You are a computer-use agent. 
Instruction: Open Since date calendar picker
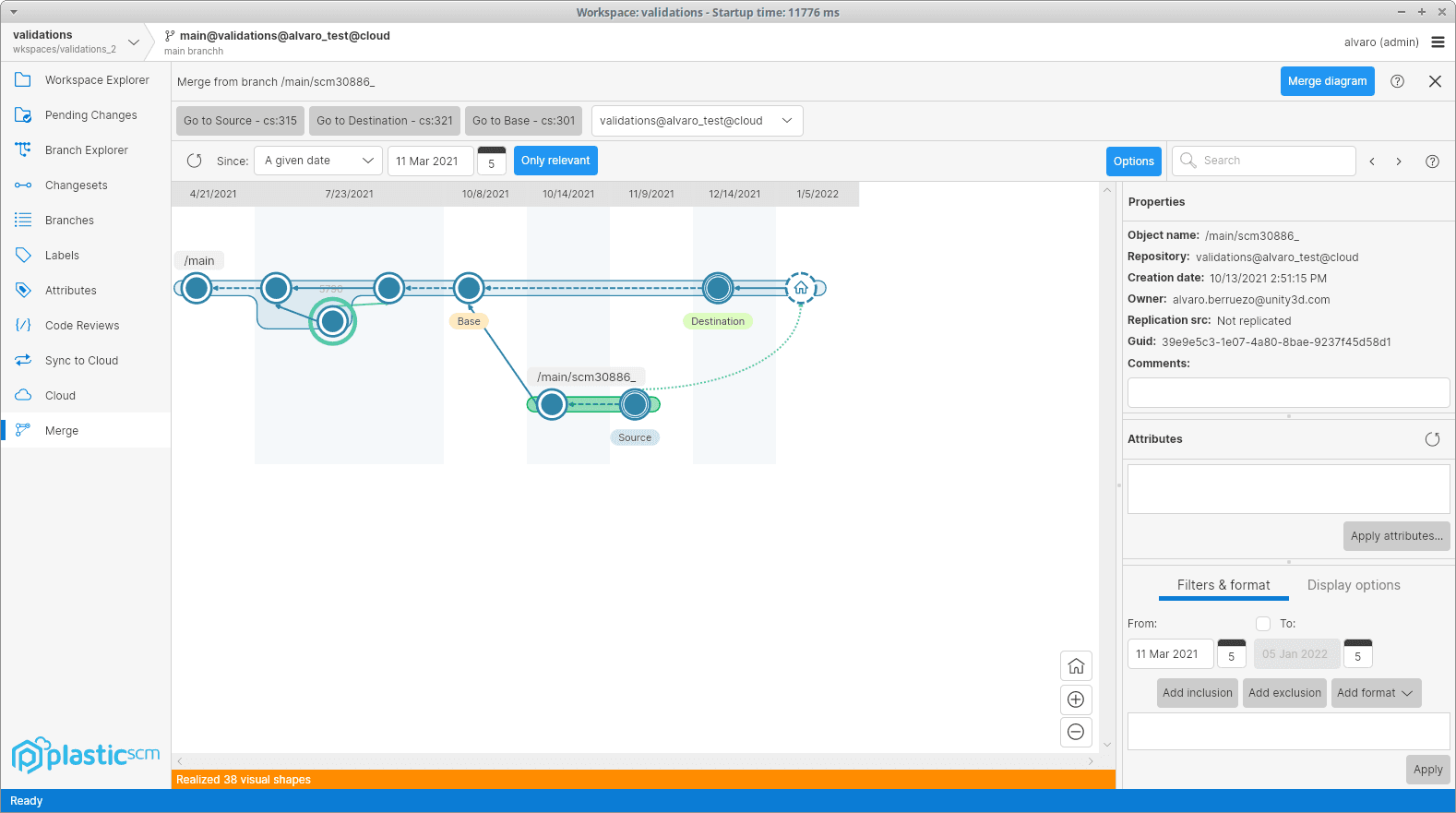(x=491, y=161)
